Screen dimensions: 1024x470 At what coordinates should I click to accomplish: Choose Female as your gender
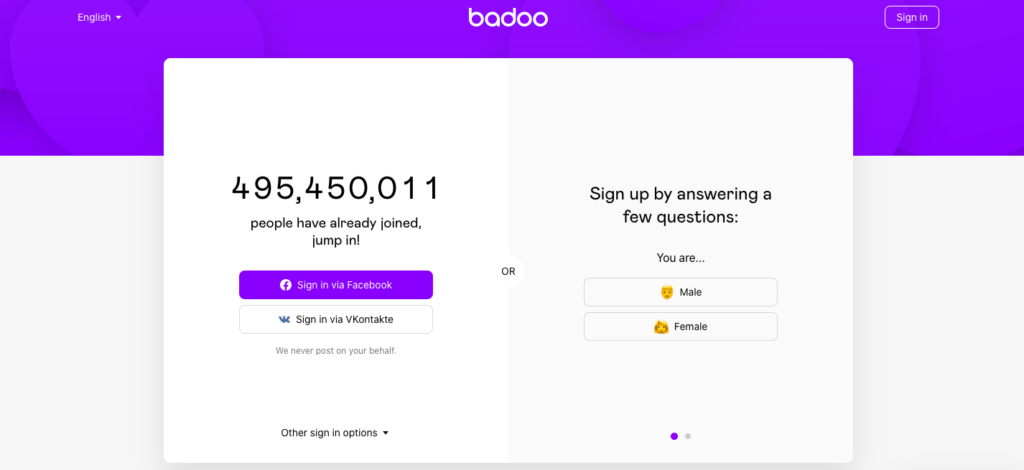point(681,327)
